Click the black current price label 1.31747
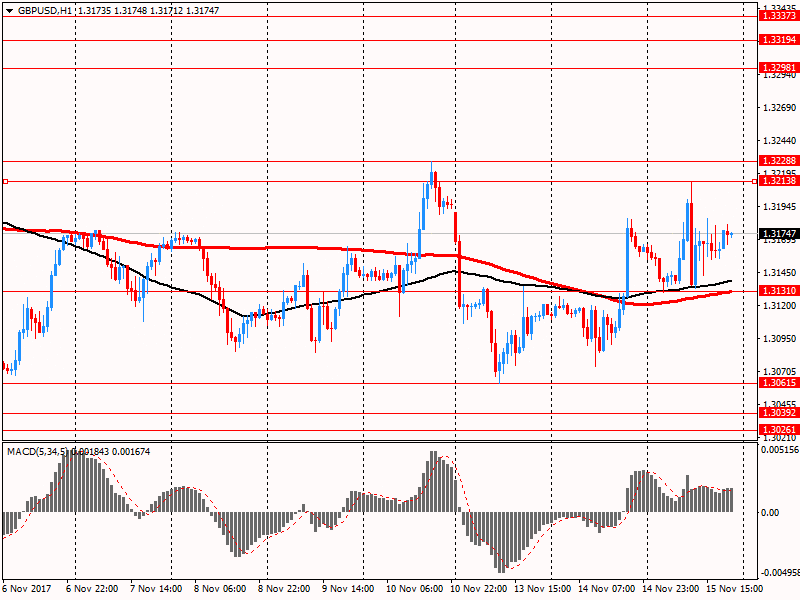This screenshot has height=600, width=800. pos(779,234)
